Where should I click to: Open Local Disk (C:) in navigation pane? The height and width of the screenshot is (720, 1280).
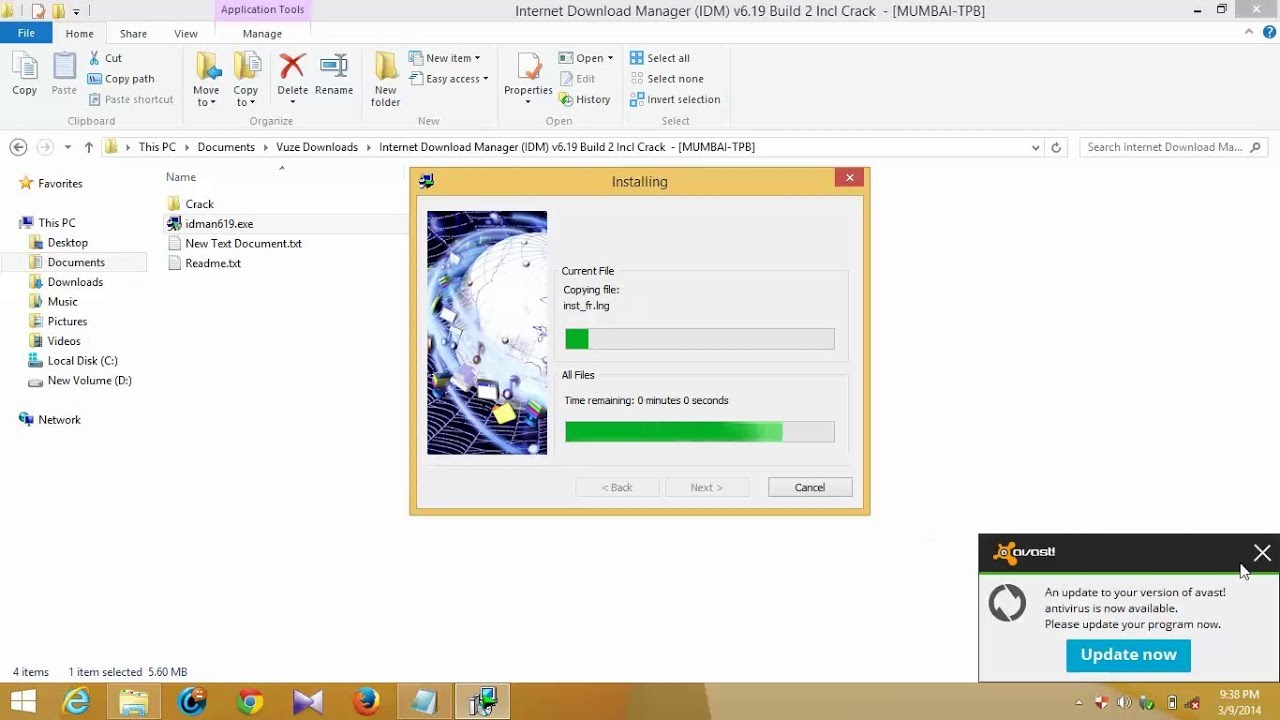pos(82,361)
